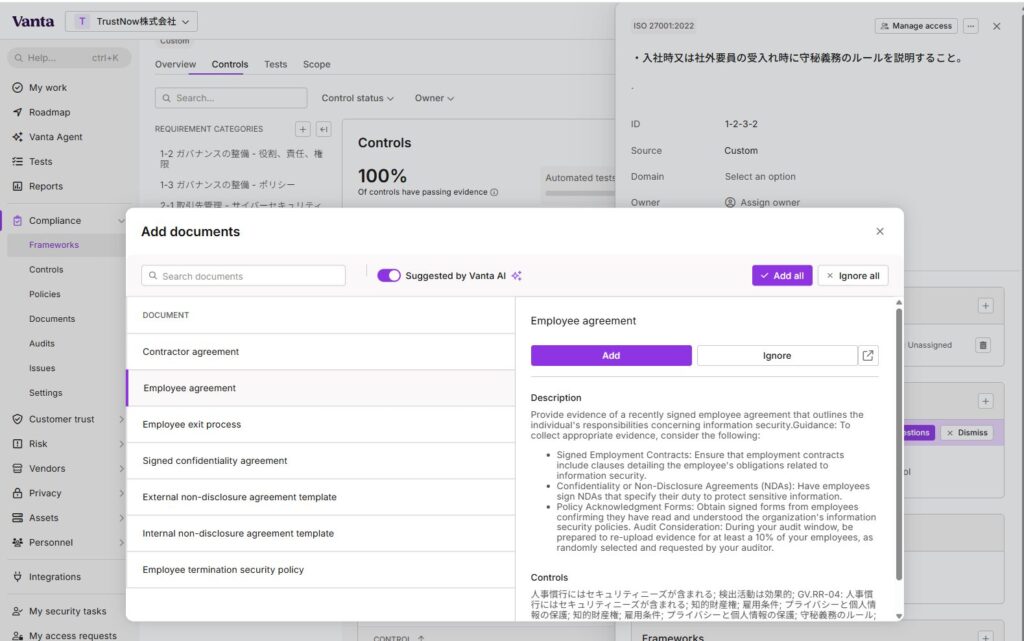
Task: Click the trash icon beside Unassigned
Action: coord(983,345)
